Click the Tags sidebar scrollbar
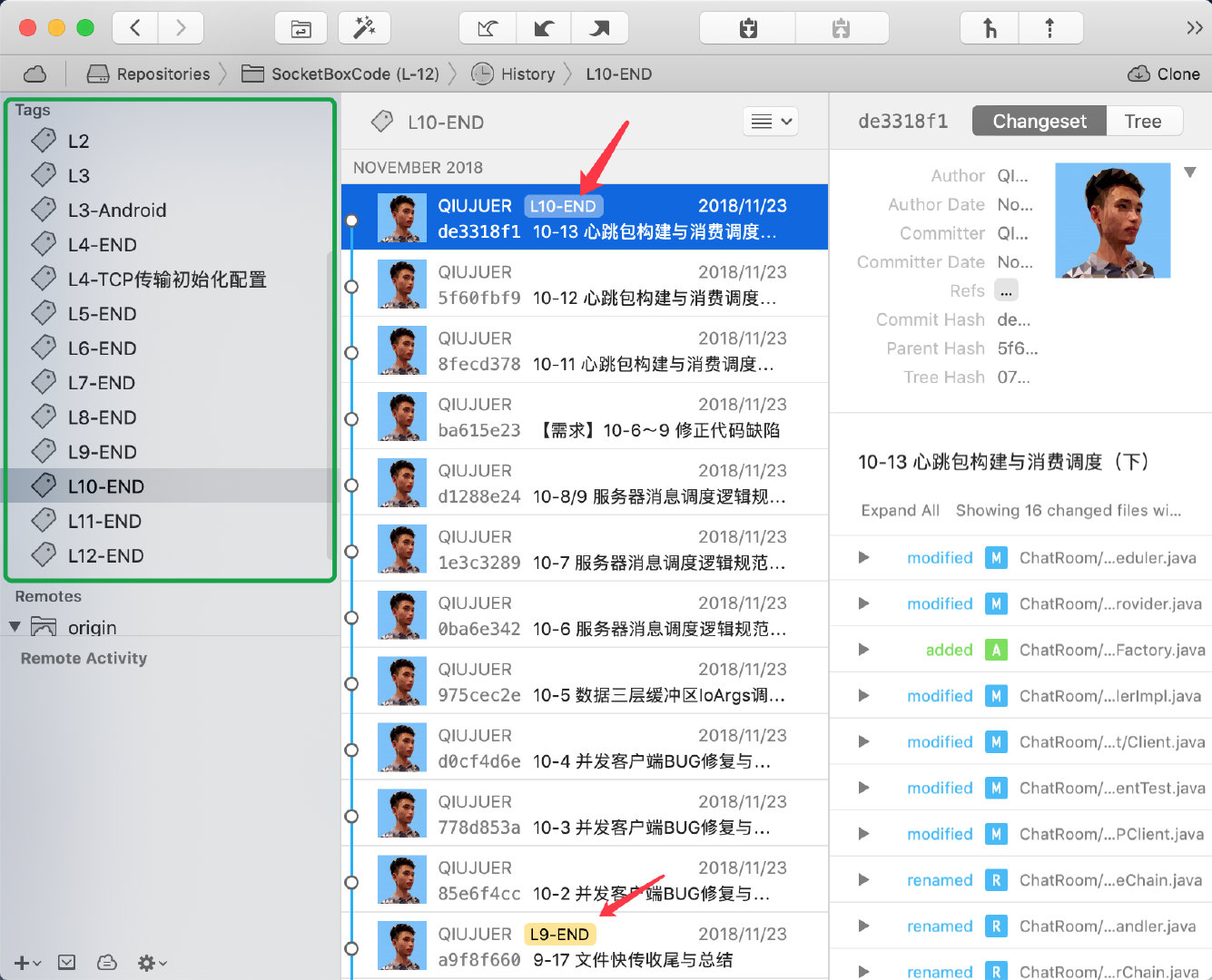1212x980 pixels. 330,404
